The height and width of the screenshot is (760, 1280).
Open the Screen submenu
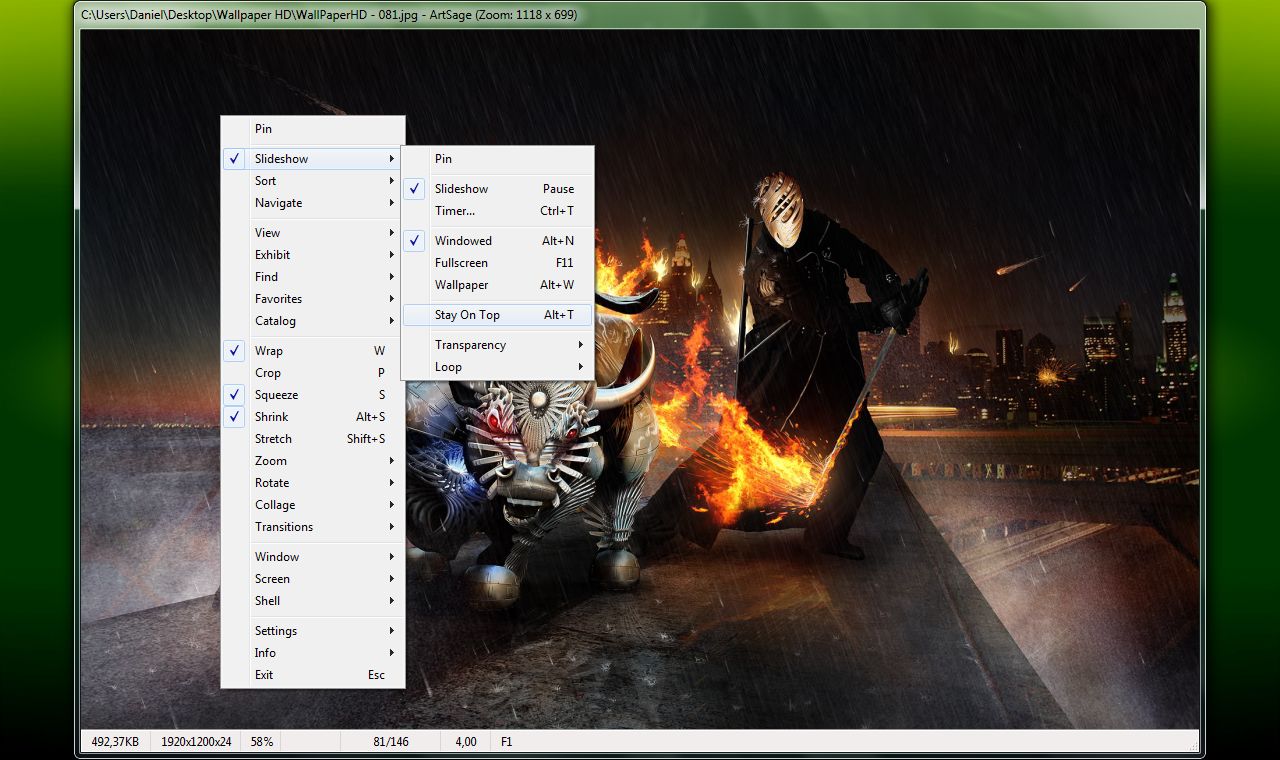click(313, 579)
